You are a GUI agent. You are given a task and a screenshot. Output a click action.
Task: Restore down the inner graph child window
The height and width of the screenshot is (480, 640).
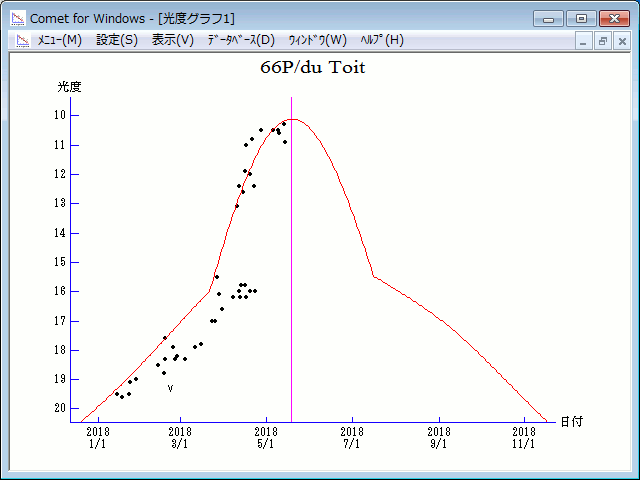click(x=603, y=41)
